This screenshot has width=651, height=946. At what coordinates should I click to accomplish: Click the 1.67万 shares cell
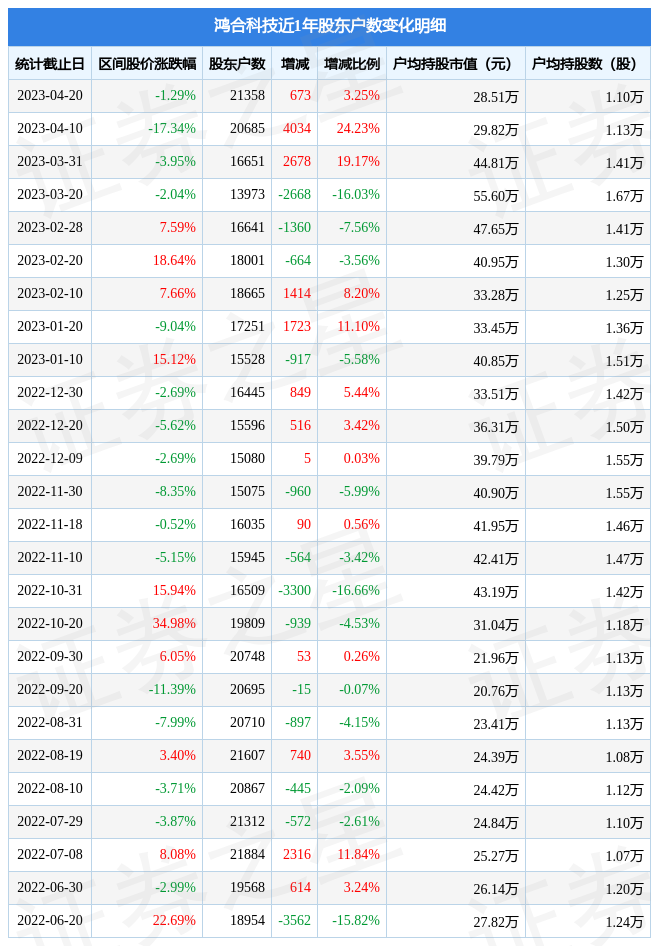624,196
